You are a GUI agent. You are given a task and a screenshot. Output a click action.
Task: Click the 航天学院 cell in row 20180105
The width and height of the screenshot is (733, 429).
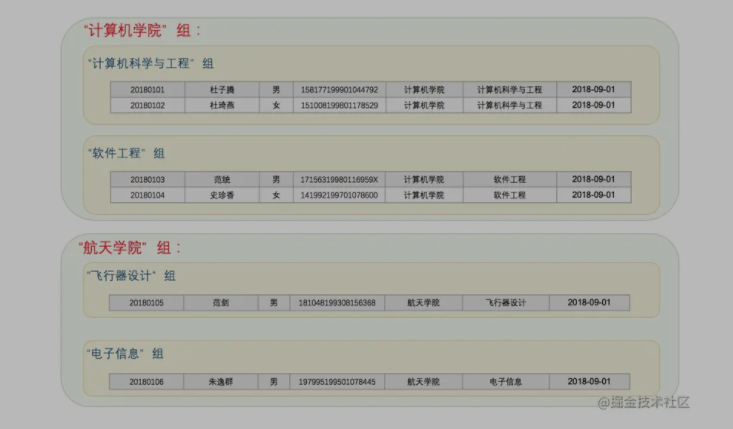click(424, 303)
